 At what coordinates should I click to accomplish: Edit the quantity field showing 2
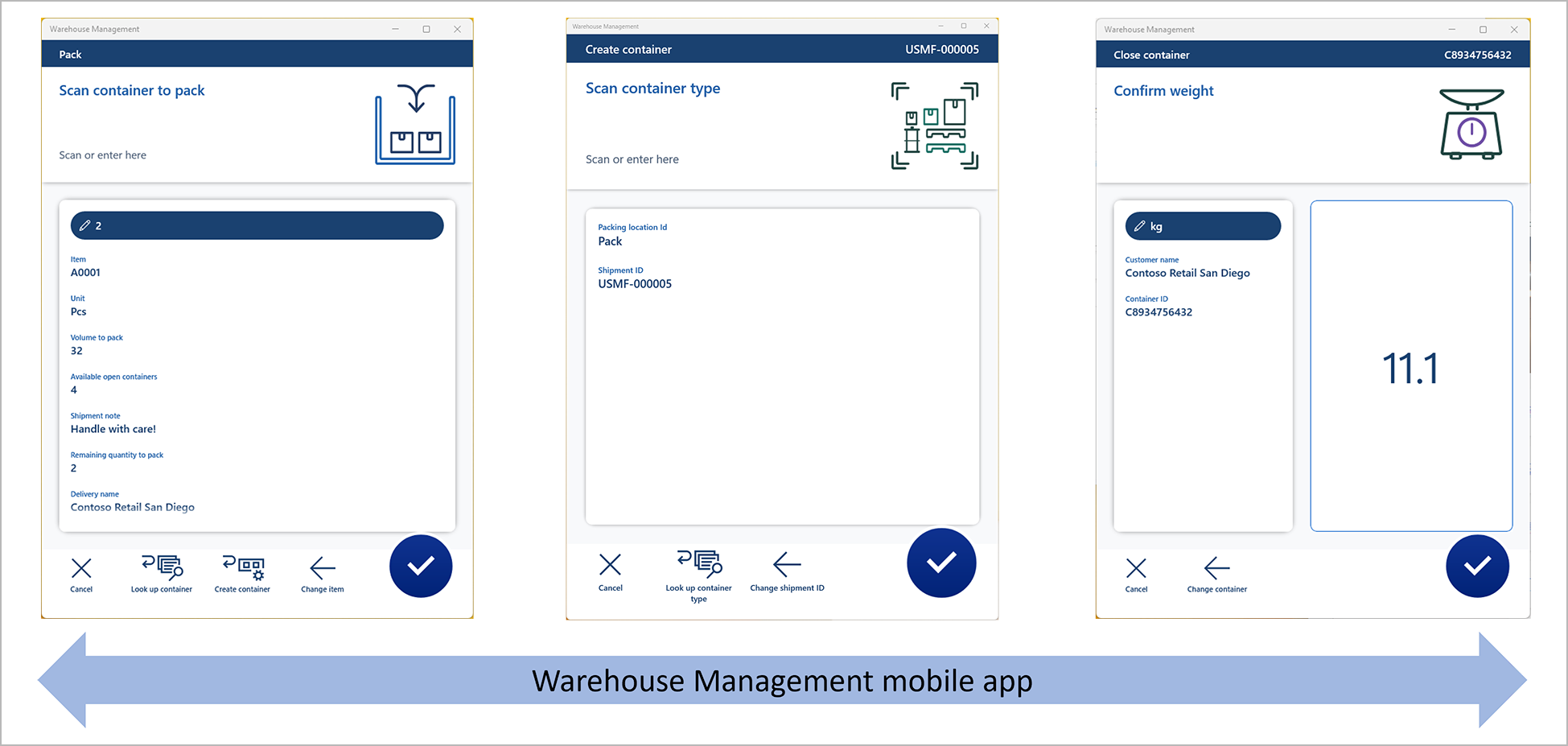(x=256, y=225)
